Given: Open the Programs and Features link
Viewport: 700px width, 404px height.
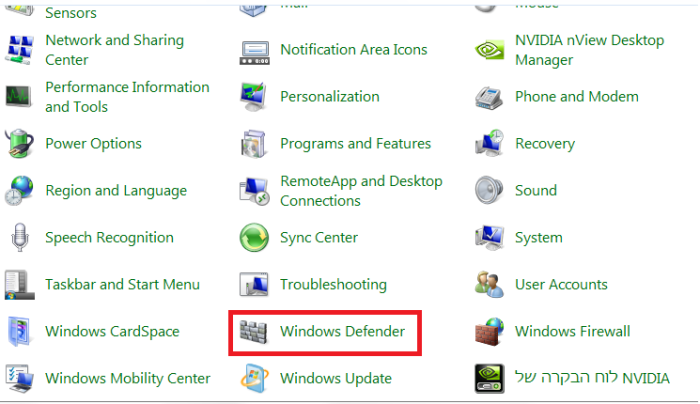Looking at the screenshot, I should [355, 143].
